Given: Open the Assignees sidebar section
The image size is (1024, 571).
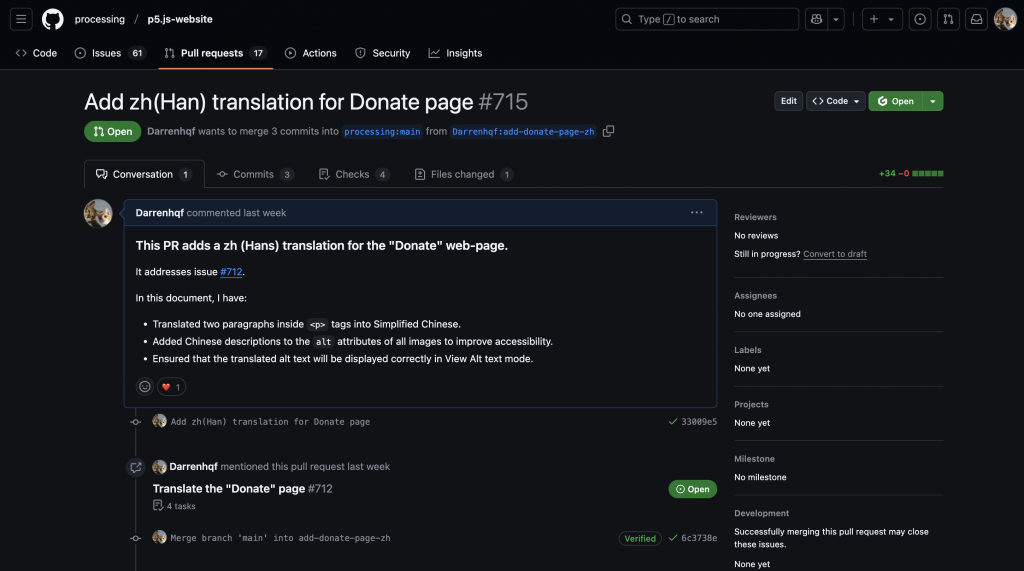Looking at the screenshot, I should pyautogui.click(x=756, y=296).
